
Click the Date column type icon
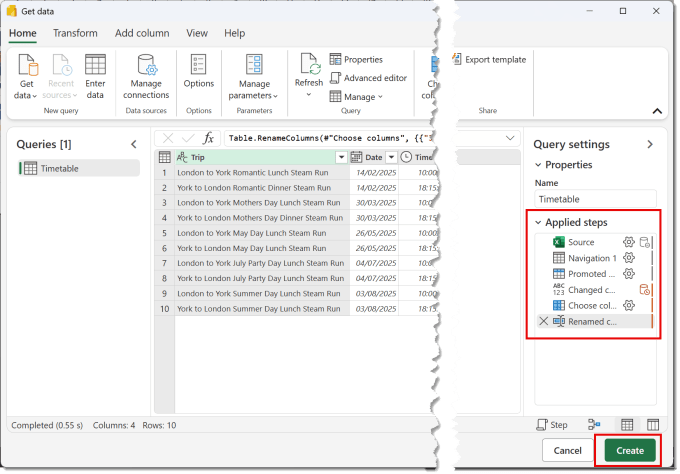click(x=356, y=157)
